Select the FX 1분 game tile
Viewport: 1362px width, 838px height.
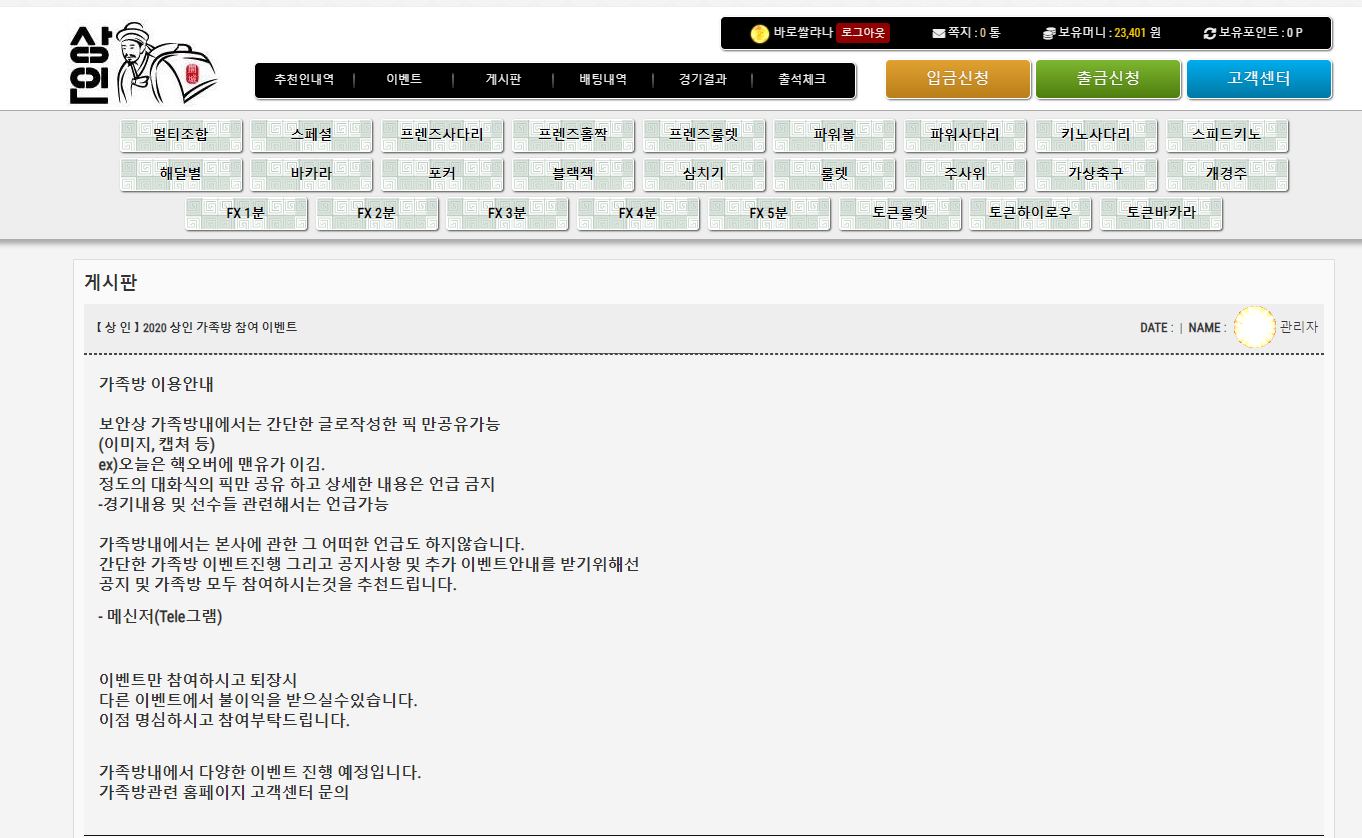coord(246,213)
